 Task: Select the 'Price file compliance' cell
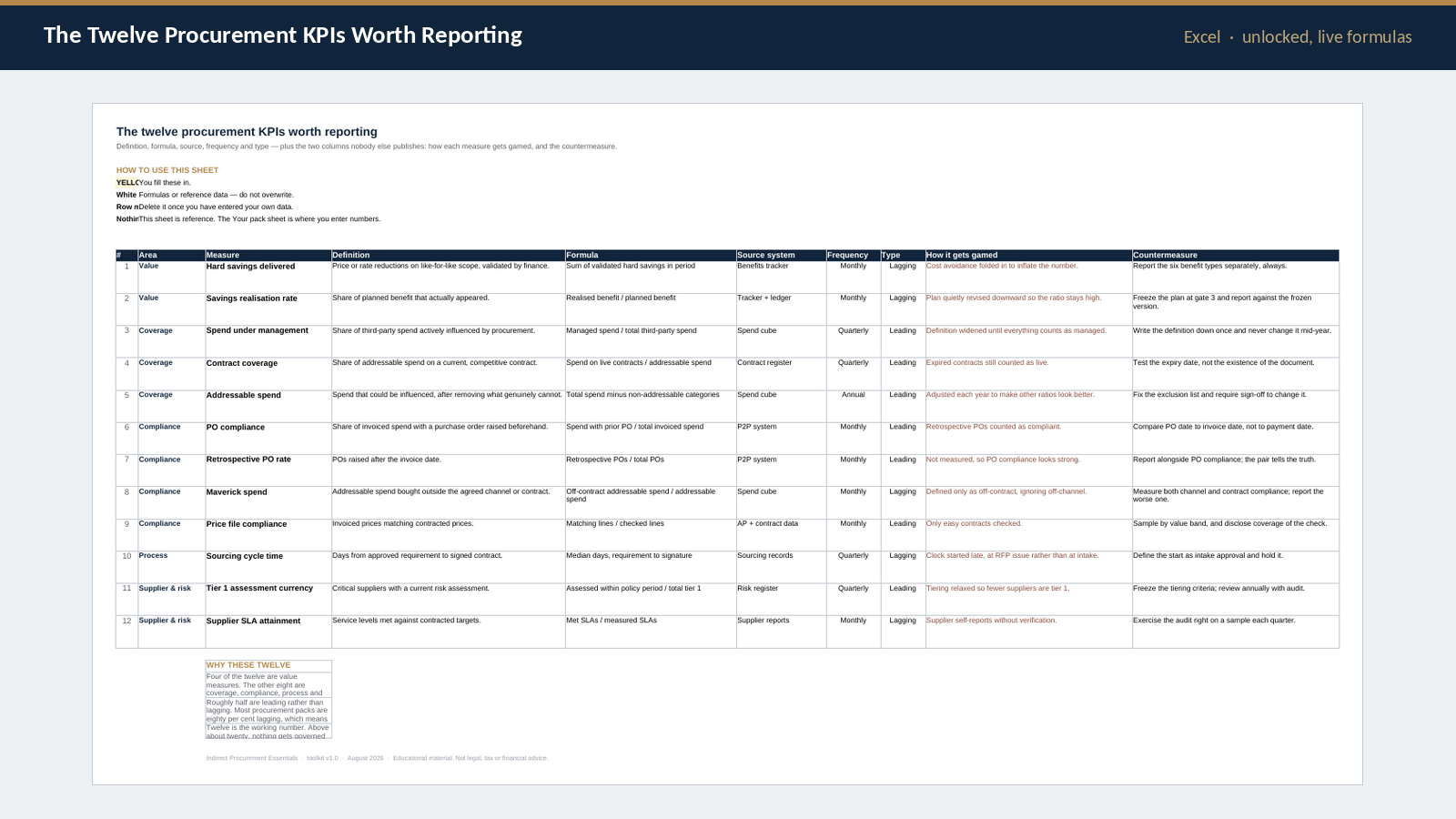(x=268, y=535)
